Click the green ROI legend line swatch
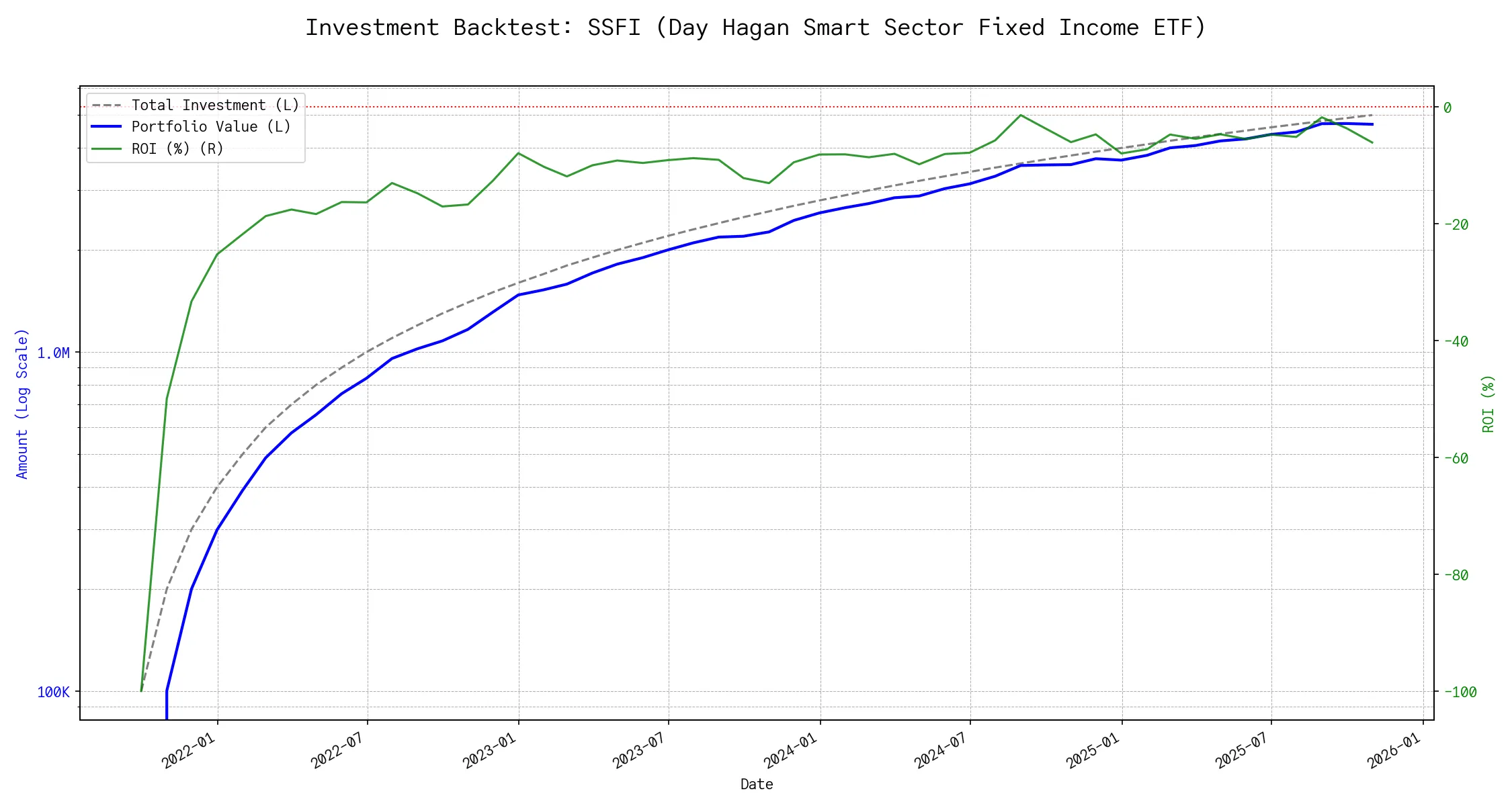1512x806 pixels. pyautogui.click(x=106, y=149)
